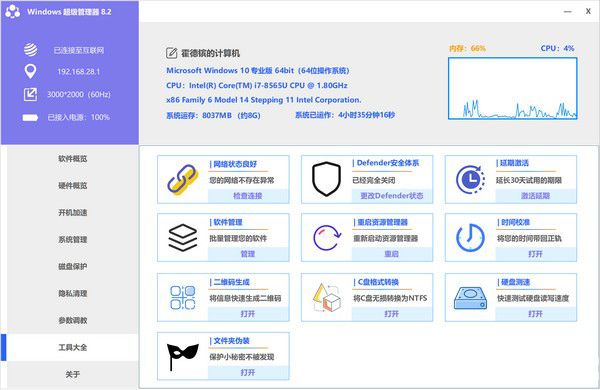Image resolution: width=600 pixels, height=390 pixels.
Task: Click the edit pencil icon beside computer name
Action: click(171, 53)
